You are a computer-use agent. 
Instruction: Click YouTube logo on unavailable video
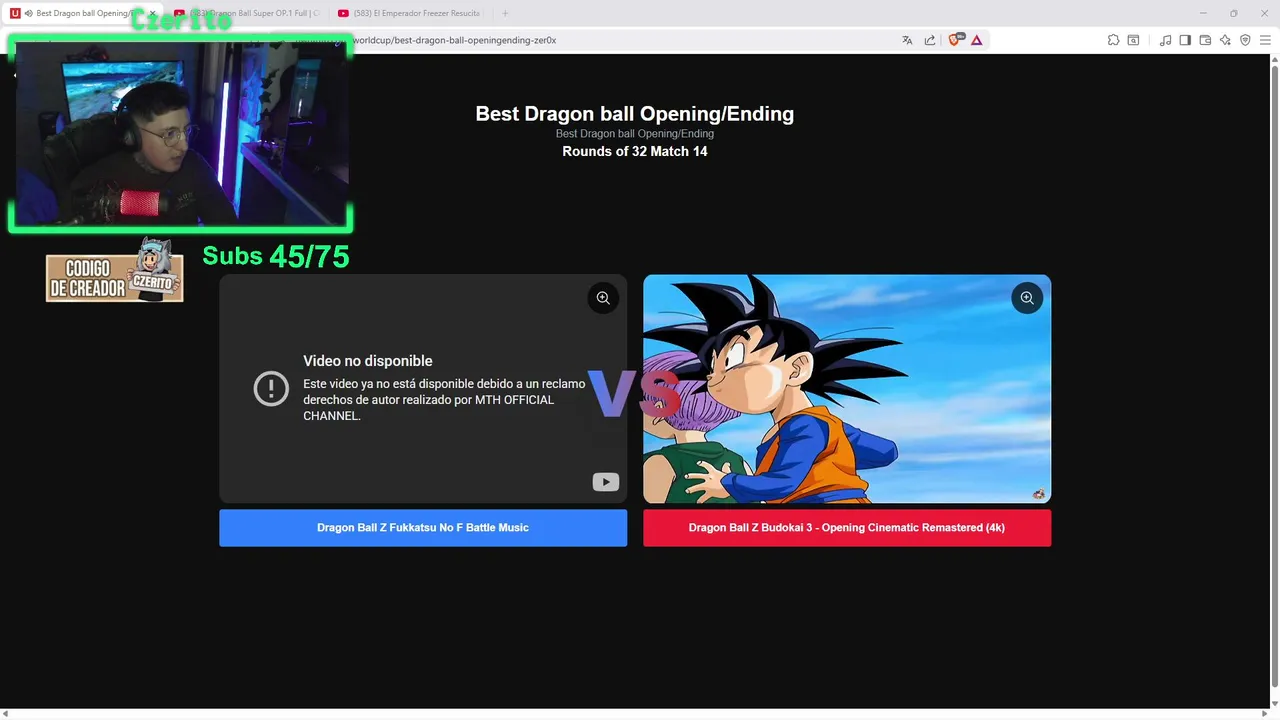pos(606,482)
